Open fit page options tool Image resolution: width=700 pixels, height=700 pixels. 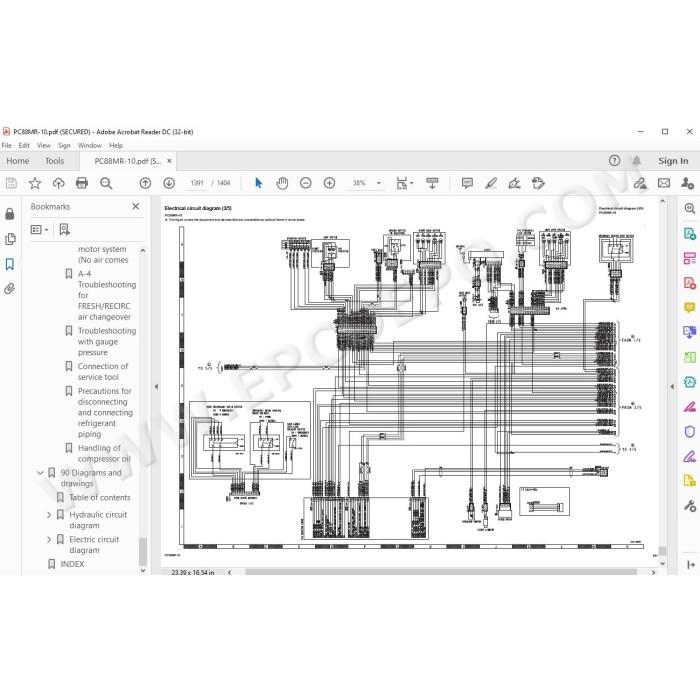click(x=404, y=183)
